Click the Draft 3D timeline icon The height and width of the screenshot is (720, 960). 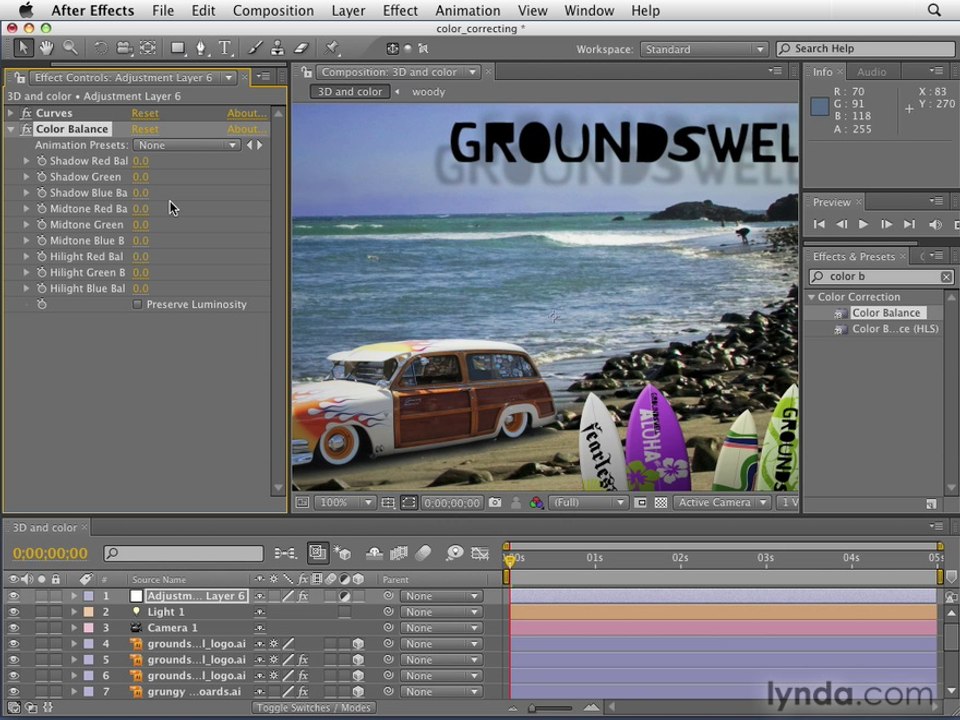tap(342, 553)
